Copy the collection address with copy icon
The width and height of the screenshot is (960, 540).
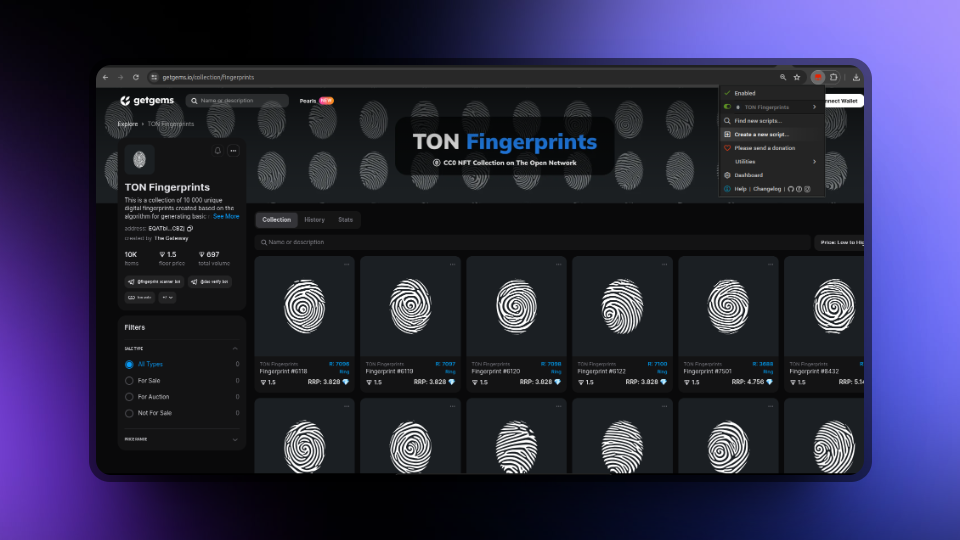190,228
